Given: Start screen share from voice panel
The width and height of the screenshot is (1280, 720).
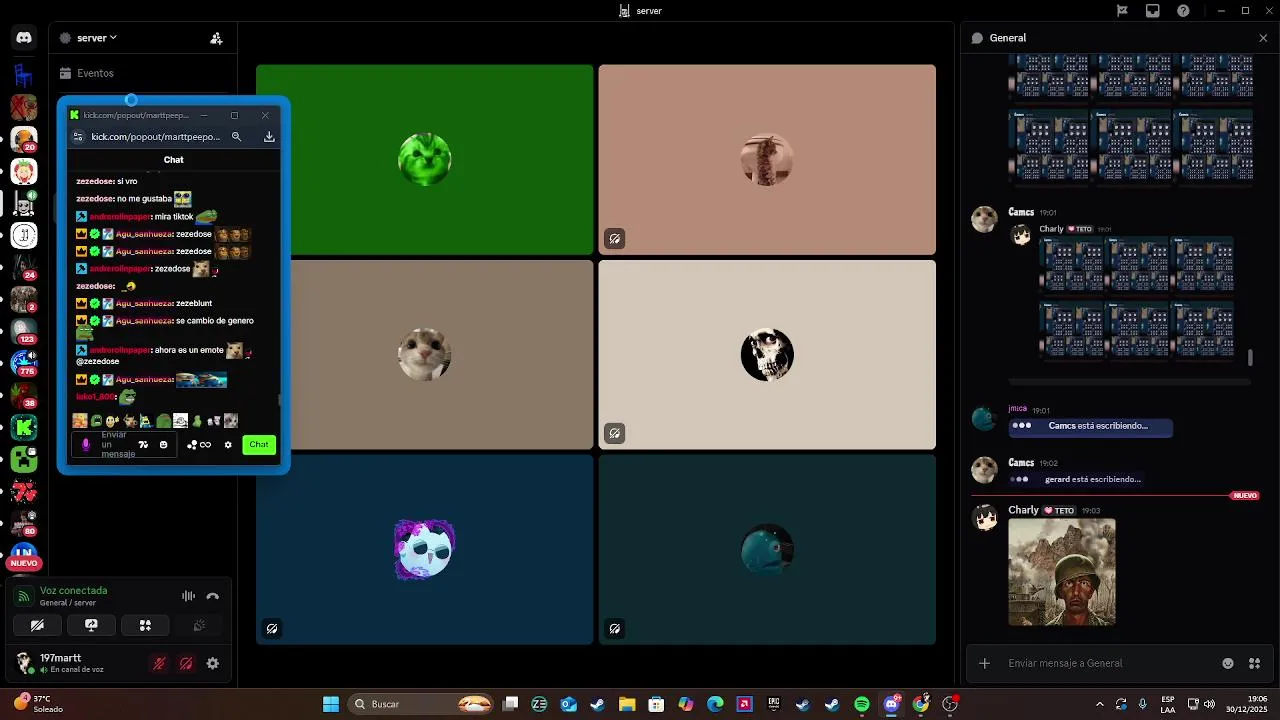Looking at the screenshot, I should click(x=91, y=625).
